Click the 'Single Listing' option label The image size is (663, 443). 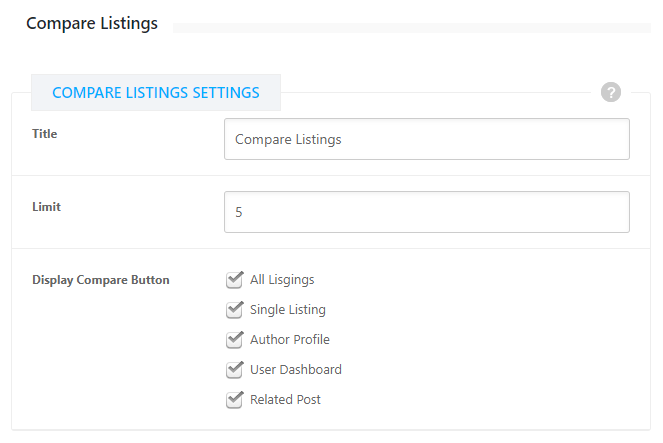click(x=287, y=310)
